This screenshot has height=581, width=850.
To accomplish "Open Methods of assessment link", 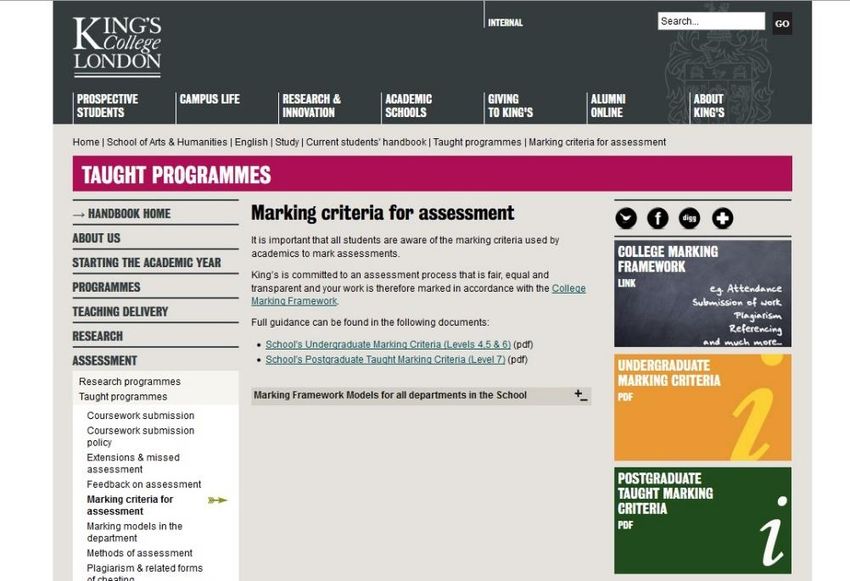I will (x=139, y=553).
